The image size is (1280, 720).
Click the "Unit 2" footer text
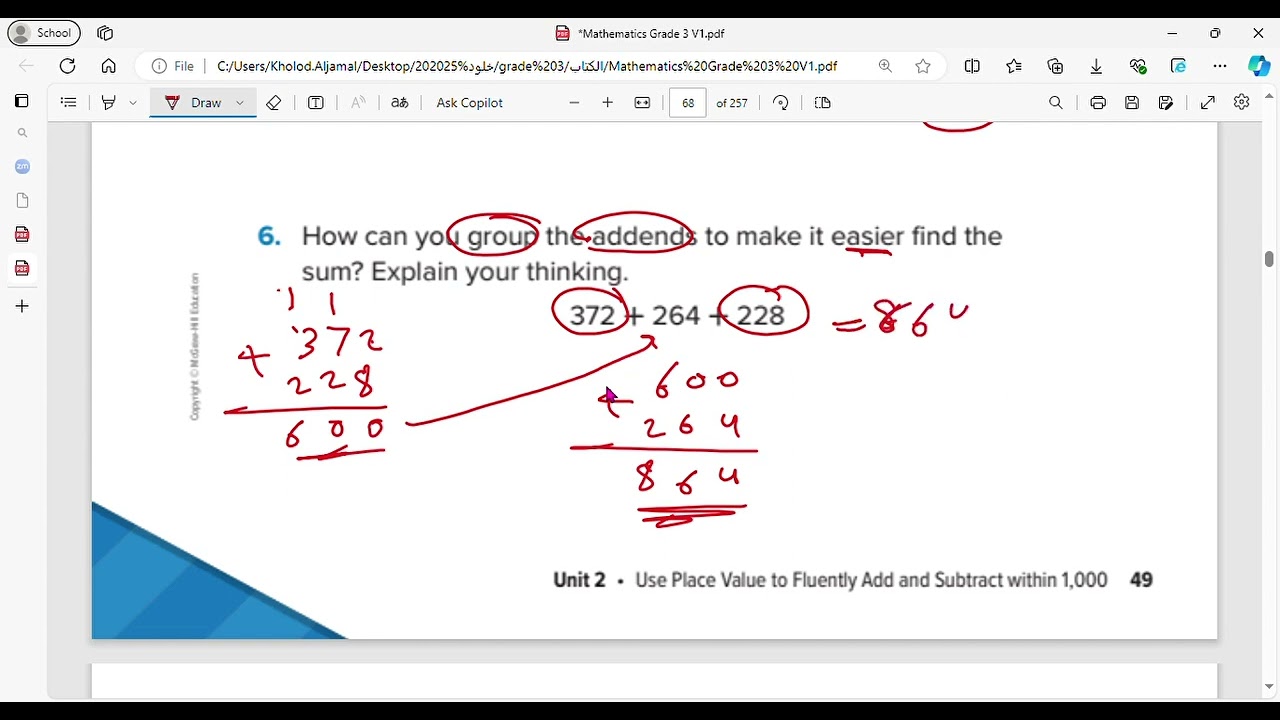(x=580, y=580)
